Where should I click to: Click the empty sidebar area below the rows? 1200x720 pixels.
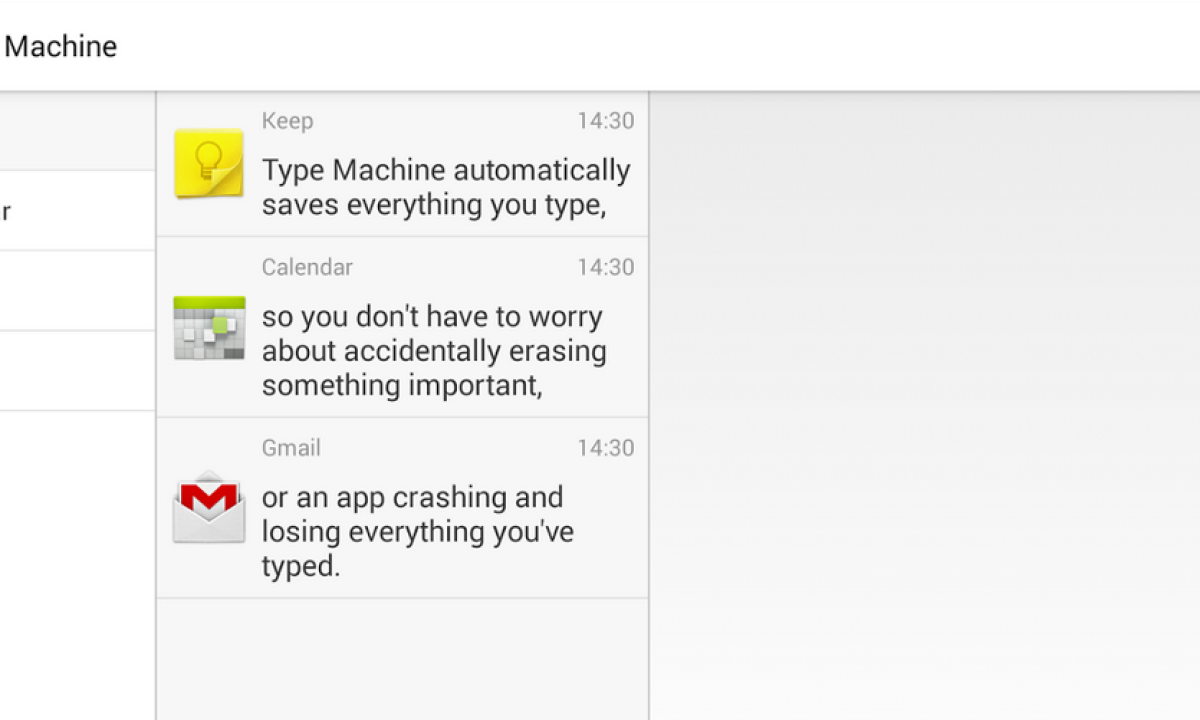click(x=75, y=570)
